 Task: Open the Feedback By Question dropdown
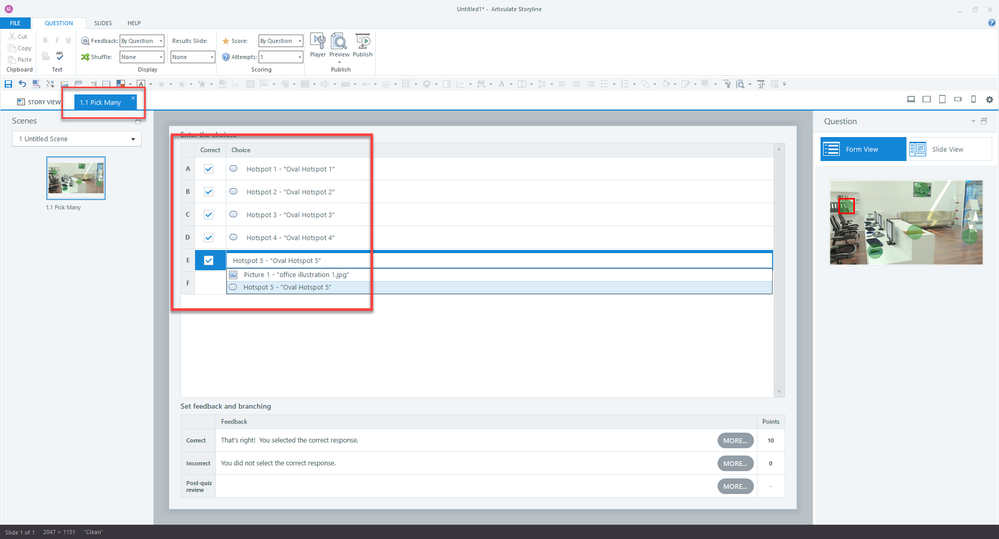point(142,41)
